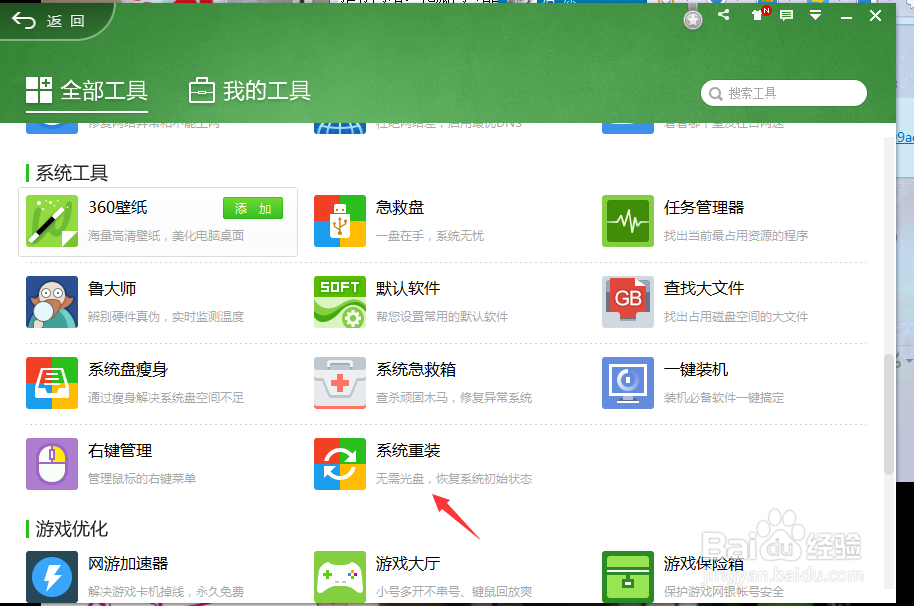Click the 急救盘 title text
Viewport: 914px width, 606px height.
tap(400, 207)
